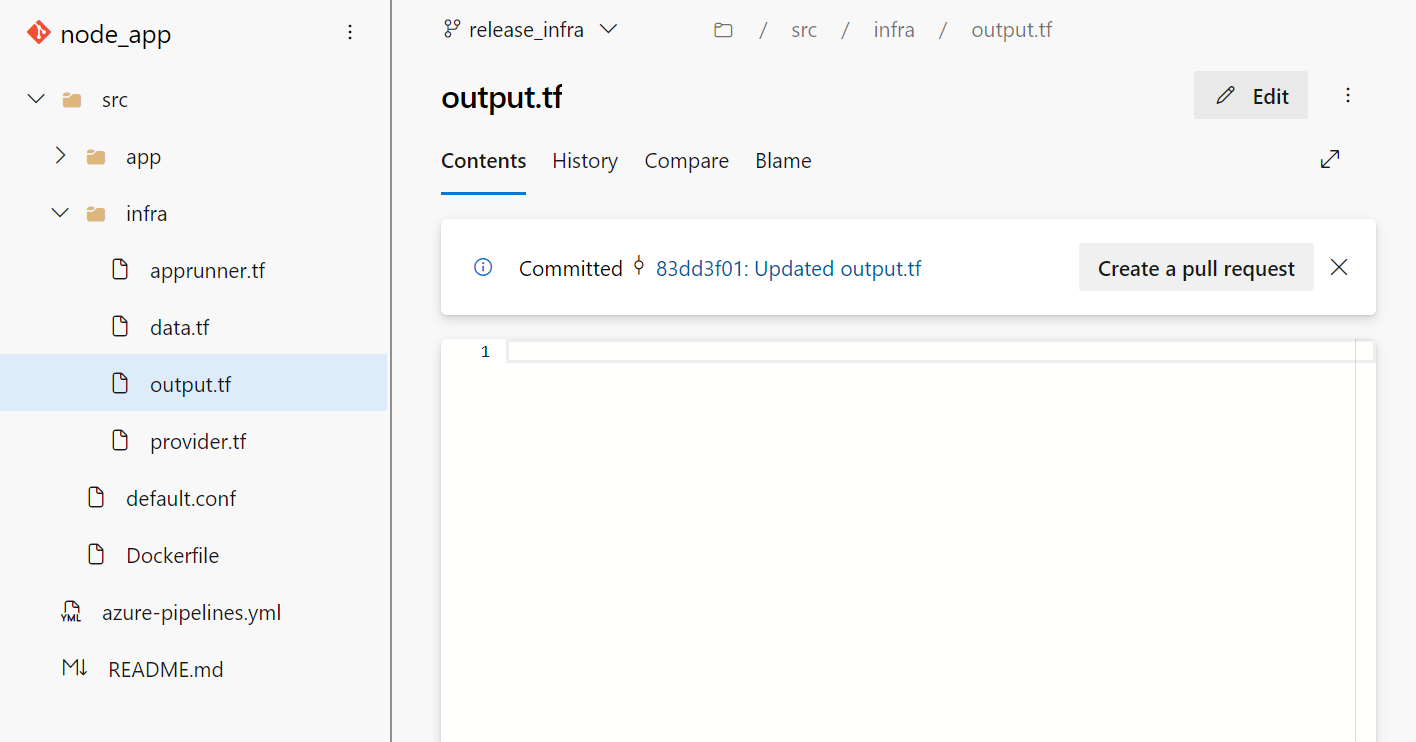Image resolution: width=1416 pixels, height=742 pixels.
Task: Switch to the Contents tab
Action: (x=484, y=161)
